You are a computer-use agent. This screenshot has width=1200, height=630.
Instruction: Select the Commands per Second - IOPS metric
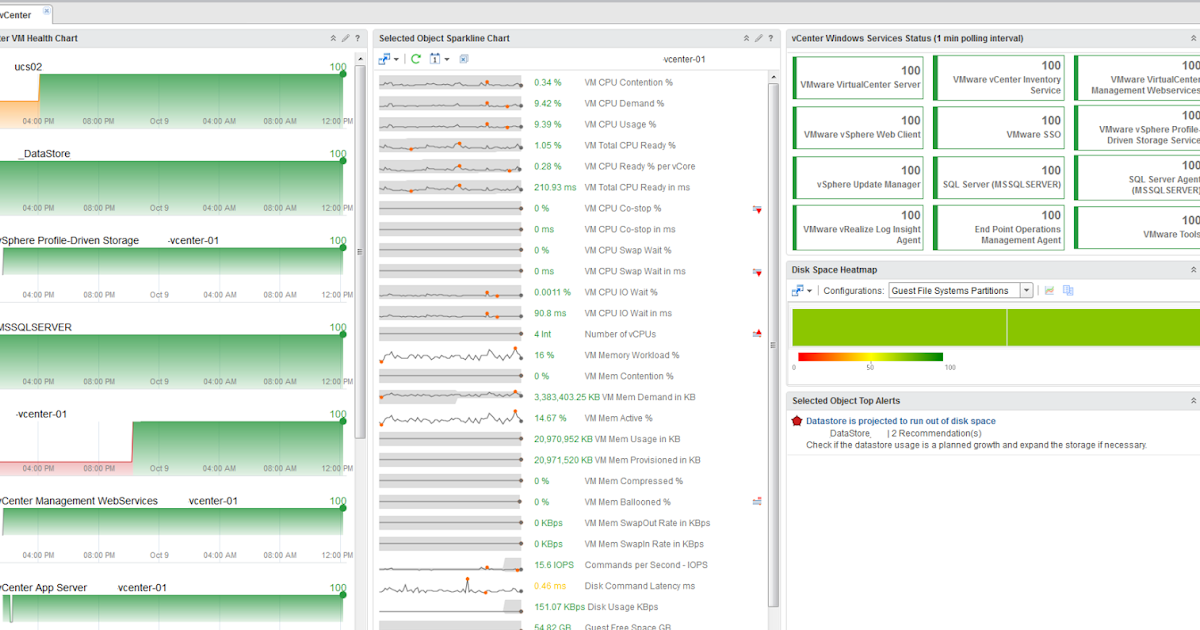[x=646, y=565]
